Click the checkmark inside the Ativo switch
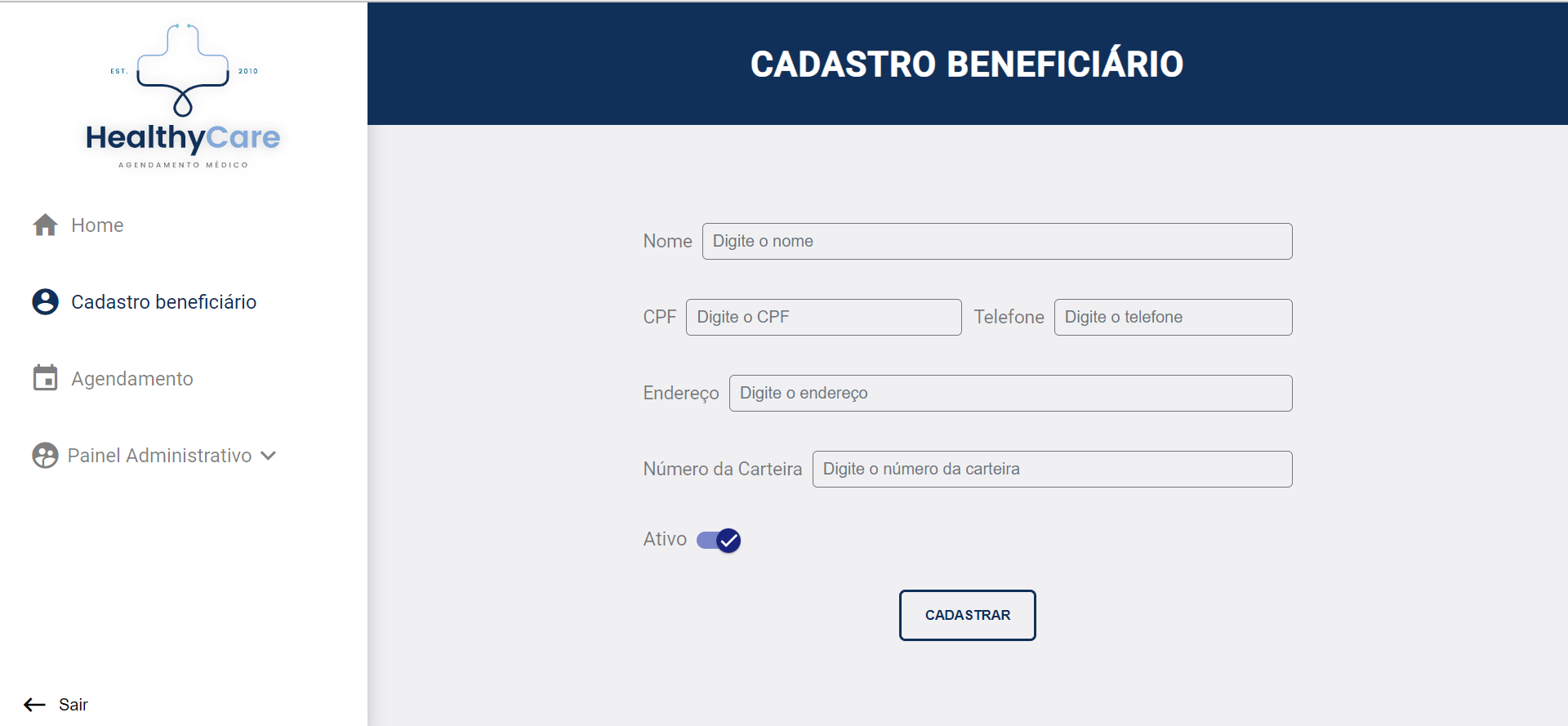1568x726 pixels. (728, 540)
